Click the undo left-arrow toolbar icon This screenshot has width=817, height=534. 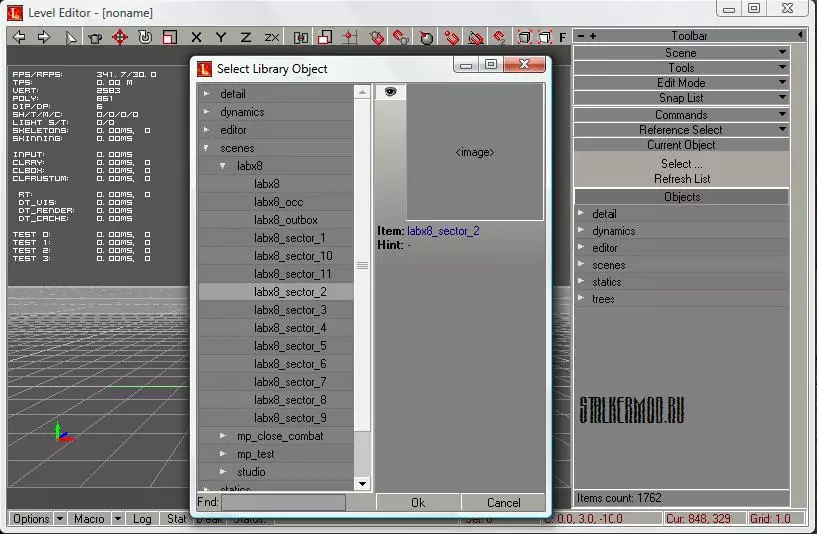[x=19, y=37]
